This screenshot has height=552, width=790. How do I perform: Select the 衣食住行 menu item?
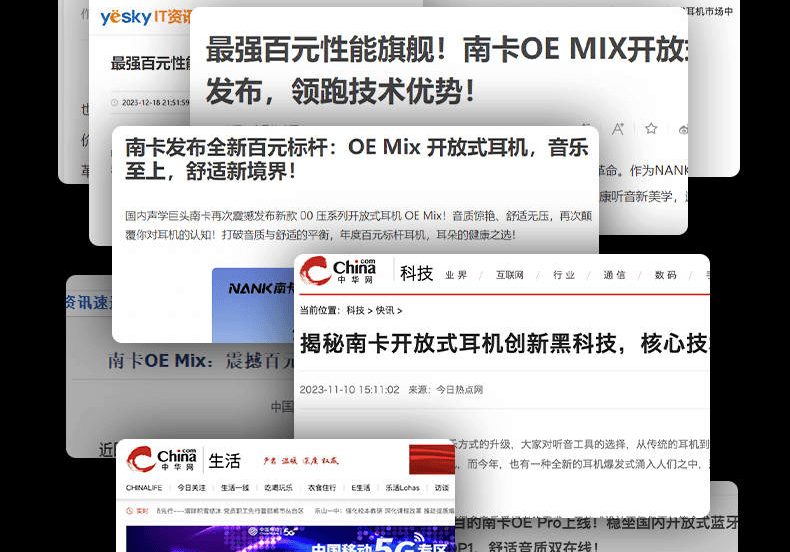tap(322, 488)
